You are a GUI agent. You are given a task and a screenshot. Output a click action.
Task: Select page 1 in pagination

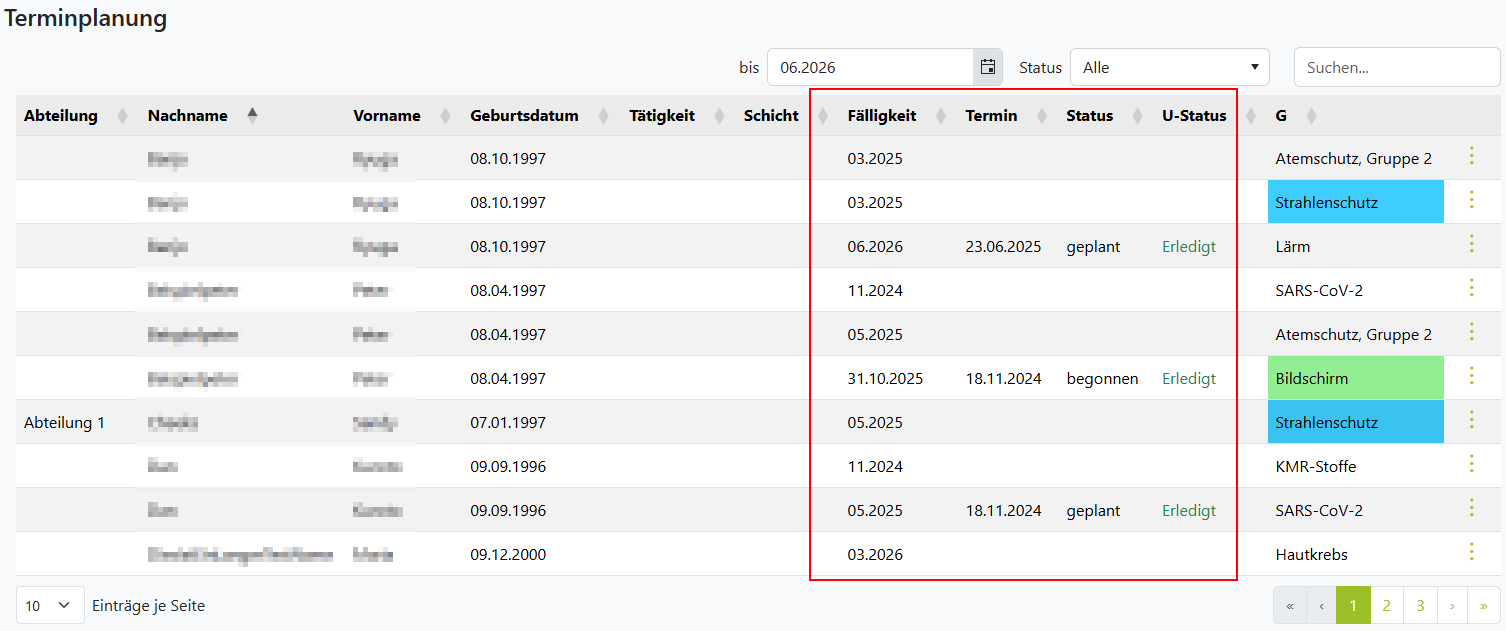pyautogui.click(x=1353, y=605)
